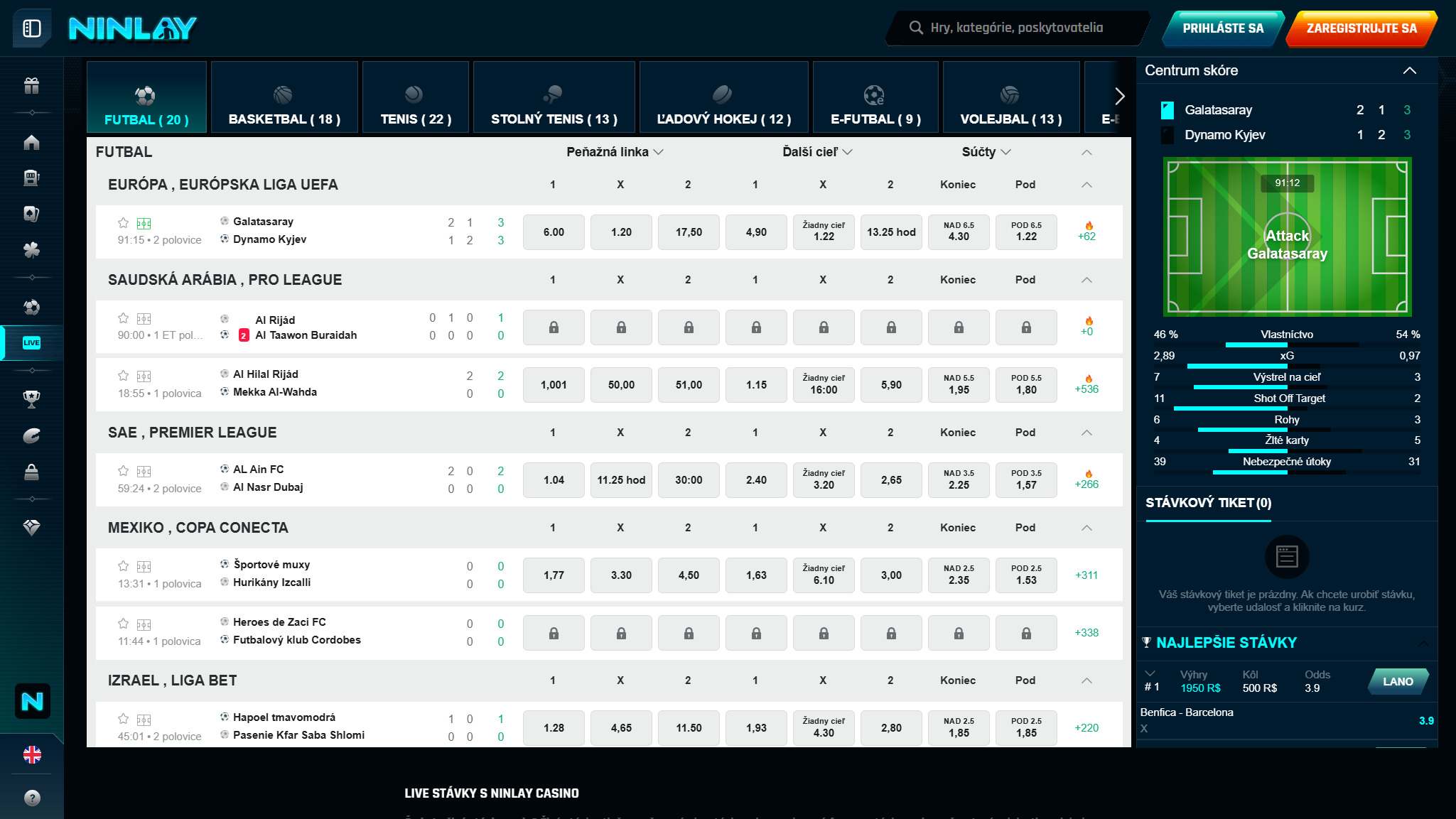Viewport: 1456px width, 819px height.
Task: Click the LANO button under Najlepšie stávky
Action: coord(1398,681)
